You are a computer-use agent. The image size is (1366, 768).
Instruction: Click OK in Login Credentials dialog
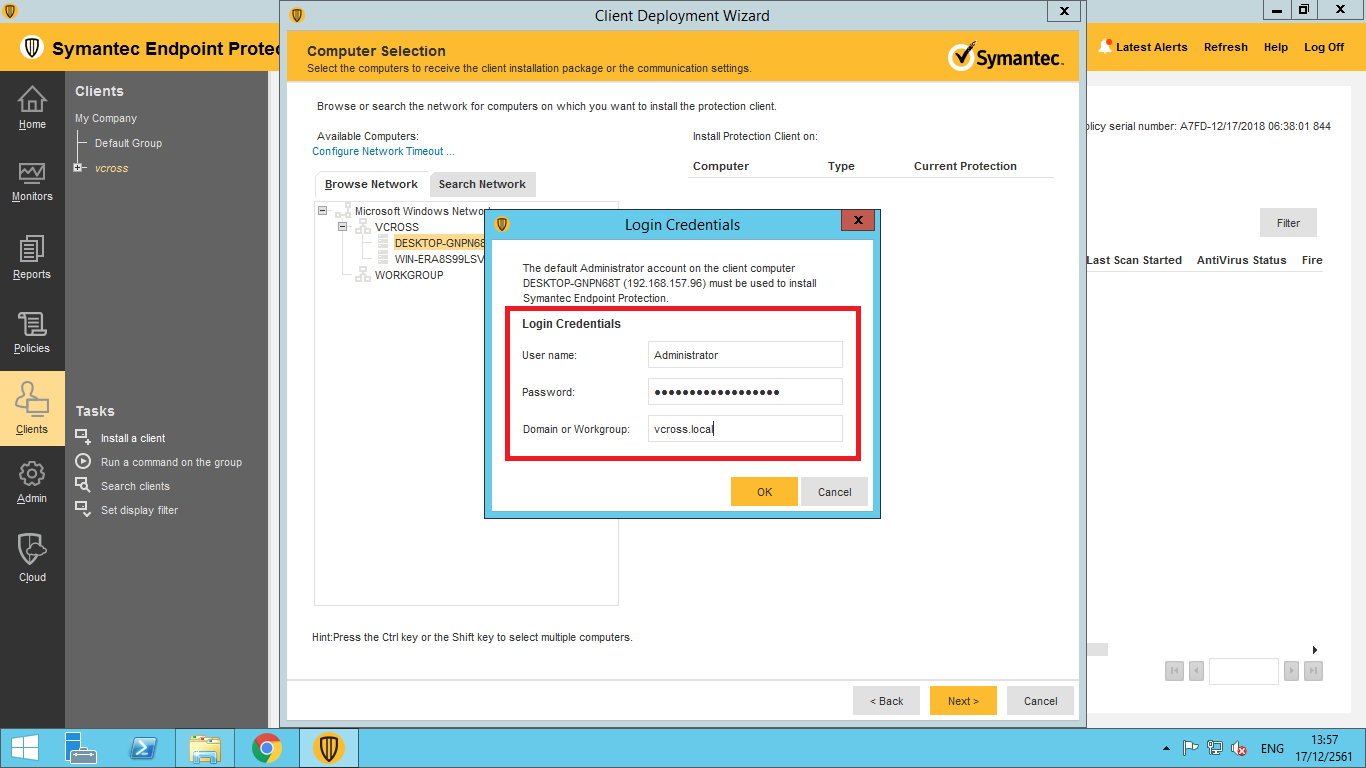tap(764, 492)
